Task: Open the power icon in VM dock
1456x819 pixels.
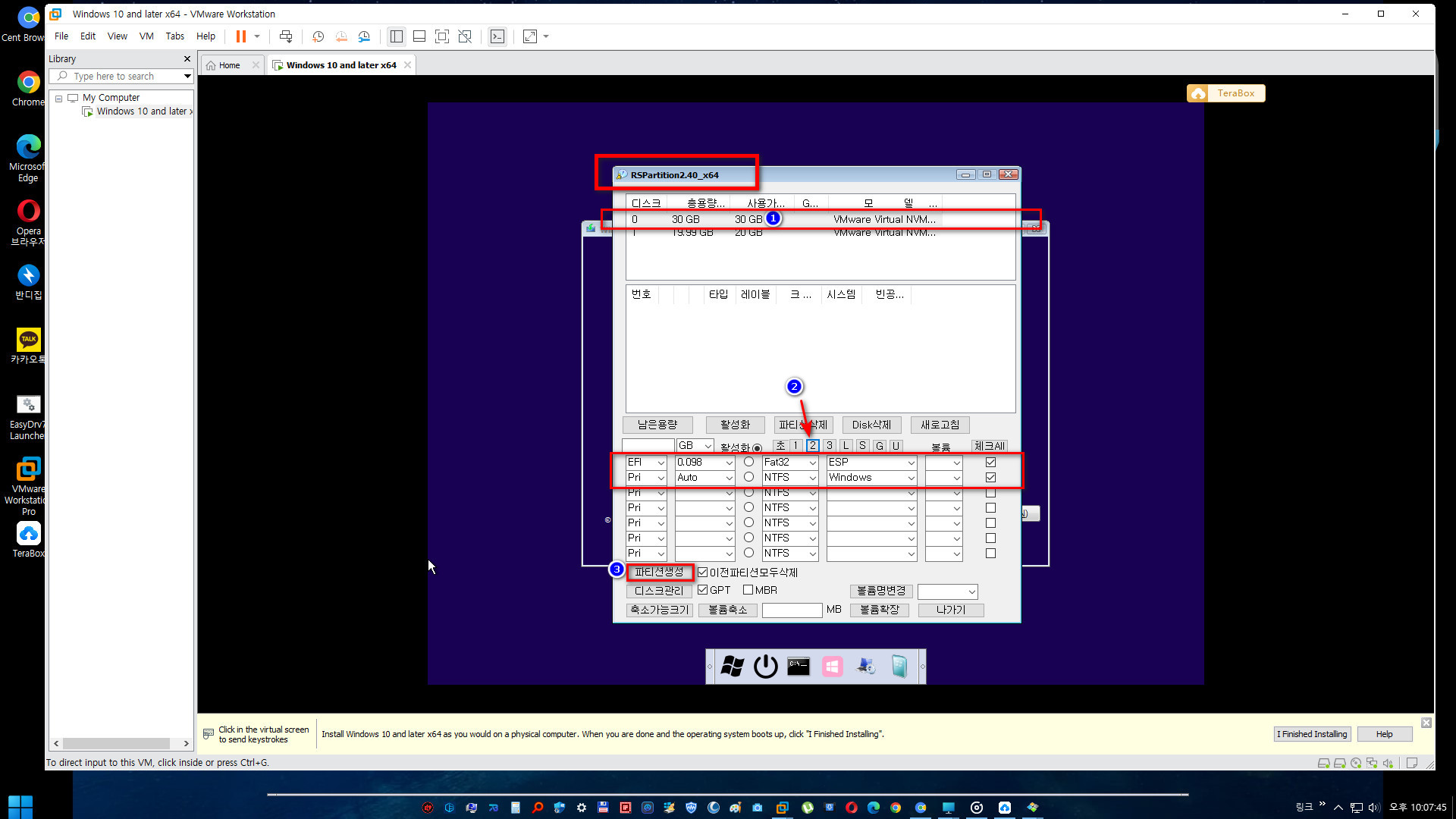Action: click(x=765, y=667)
